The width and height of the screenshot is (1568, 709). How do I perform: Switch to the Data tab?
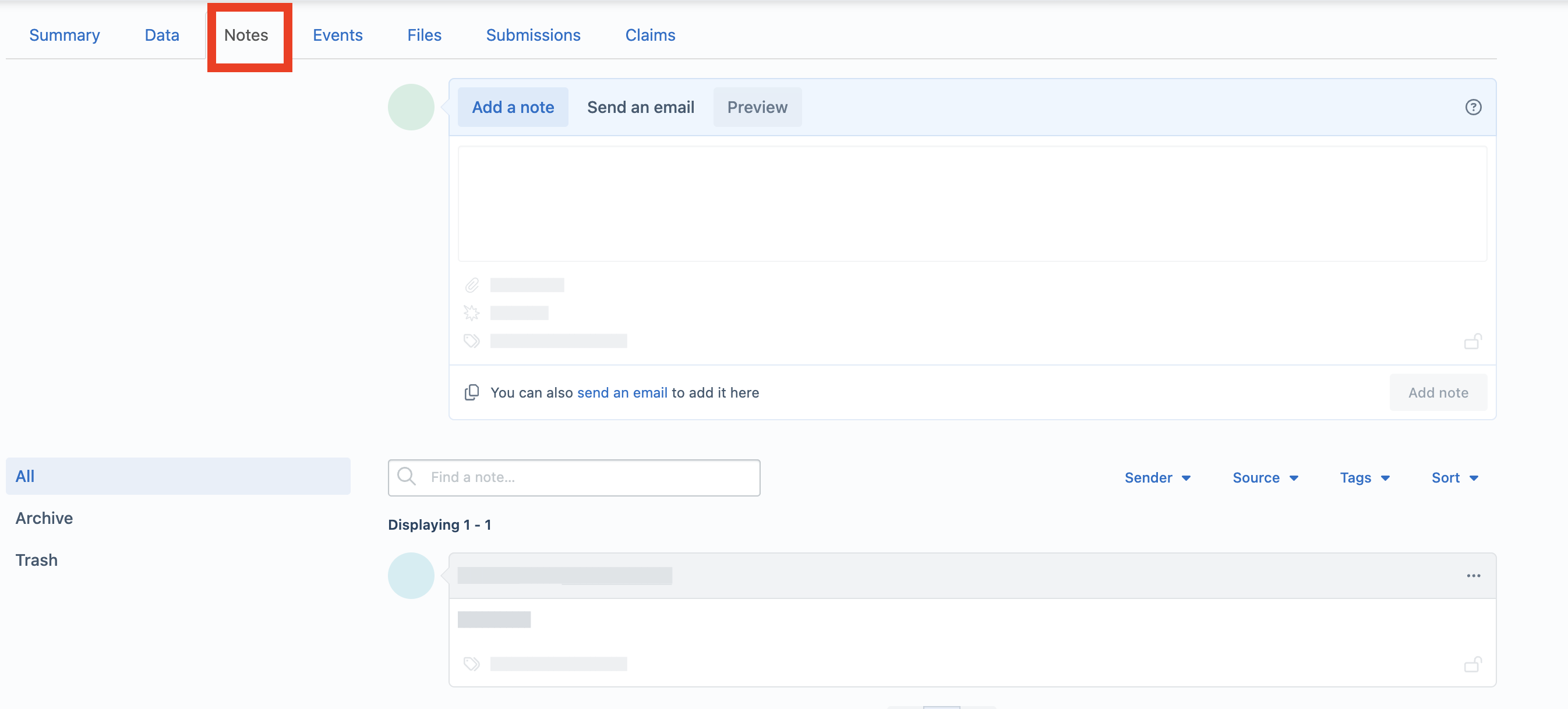162,36
